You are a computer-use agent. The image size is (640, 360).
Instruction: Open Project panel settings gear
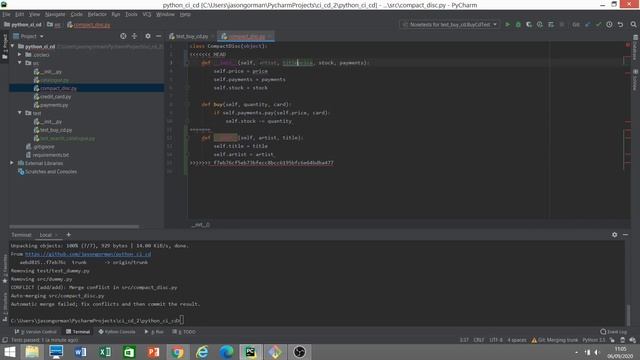pos(147,36)
